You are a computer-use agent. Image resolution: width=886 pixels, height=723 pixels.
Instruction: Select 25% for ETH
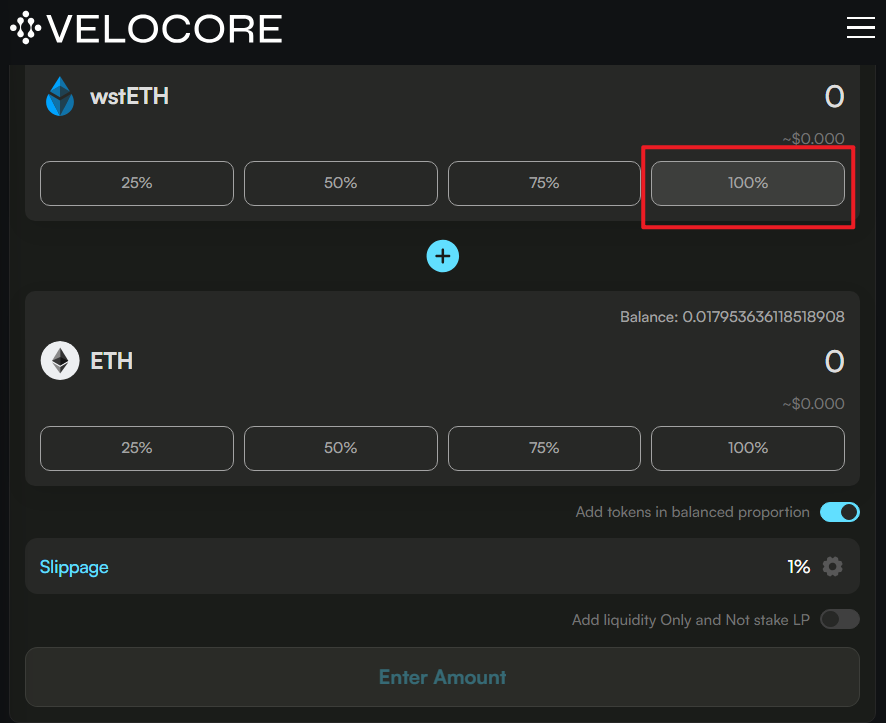137,448
